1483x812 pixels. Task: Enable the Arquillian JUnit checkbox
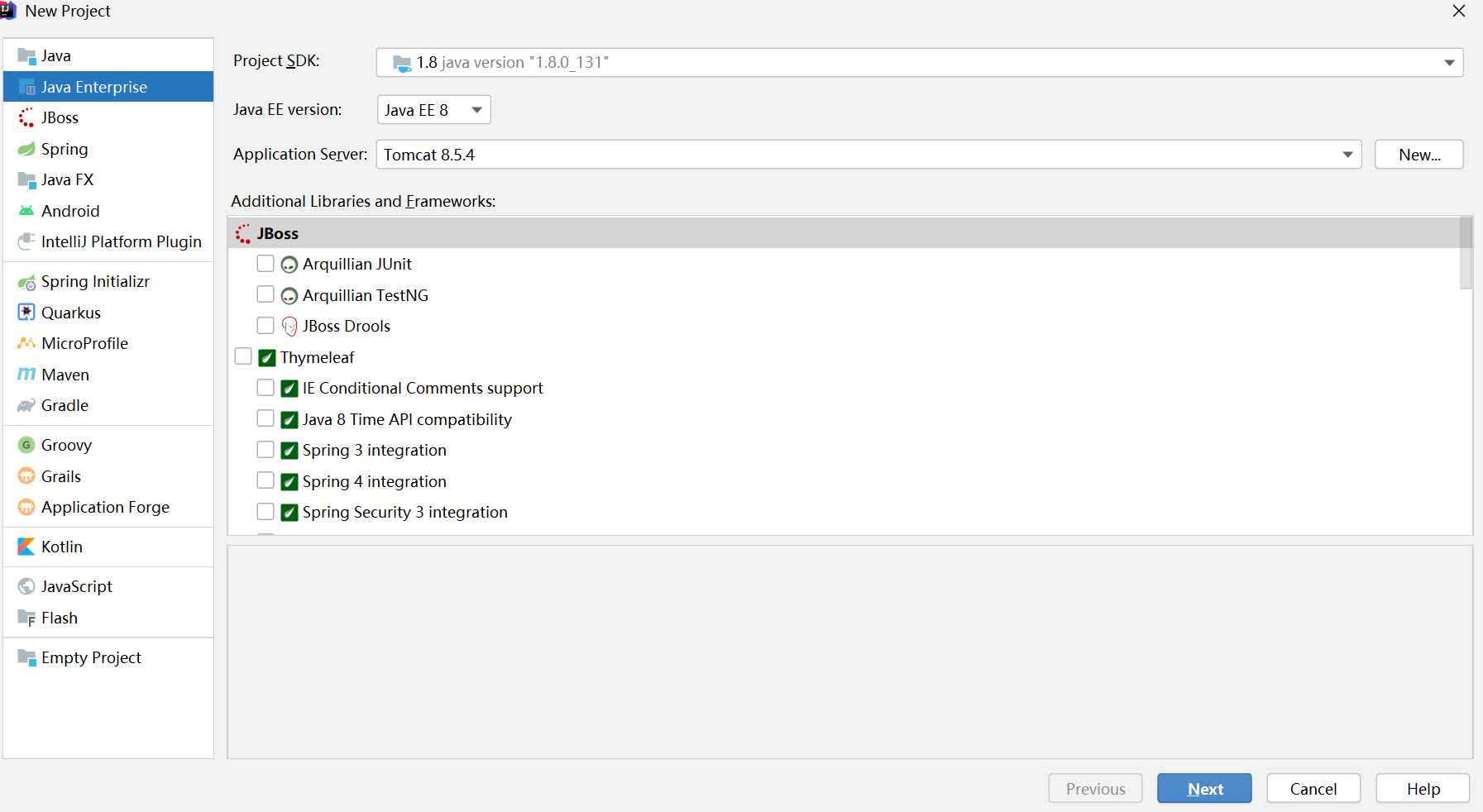tap(266, 264)
